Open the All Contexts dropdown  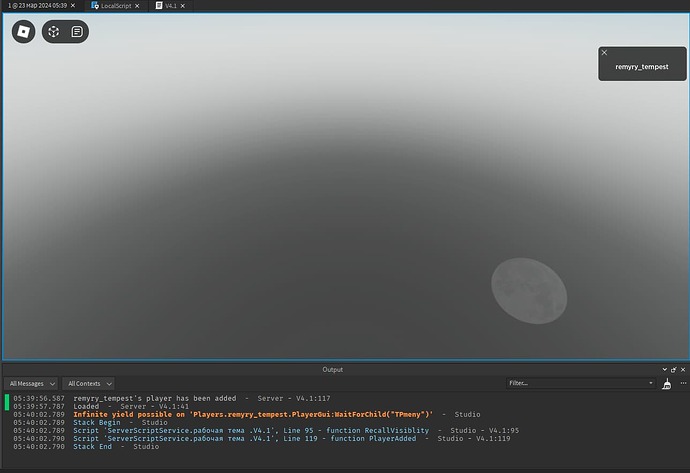coord(89,383)
